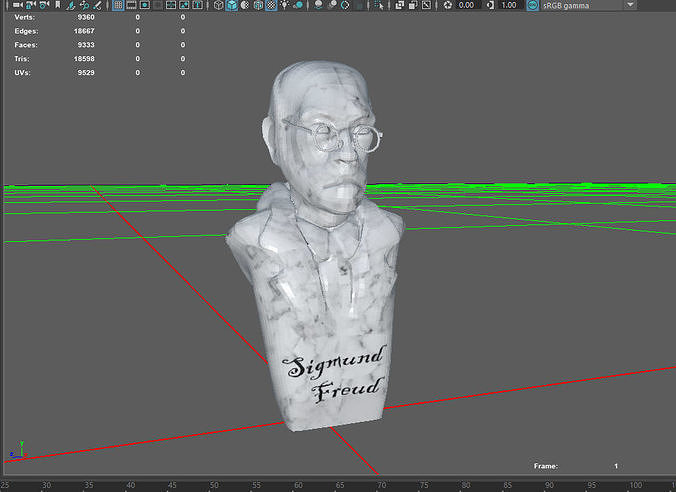This screenshot has height=492, width=676.
Task: Toggle the Field Chart overlay
Action: pyautogui.click(x=171, y=5)
